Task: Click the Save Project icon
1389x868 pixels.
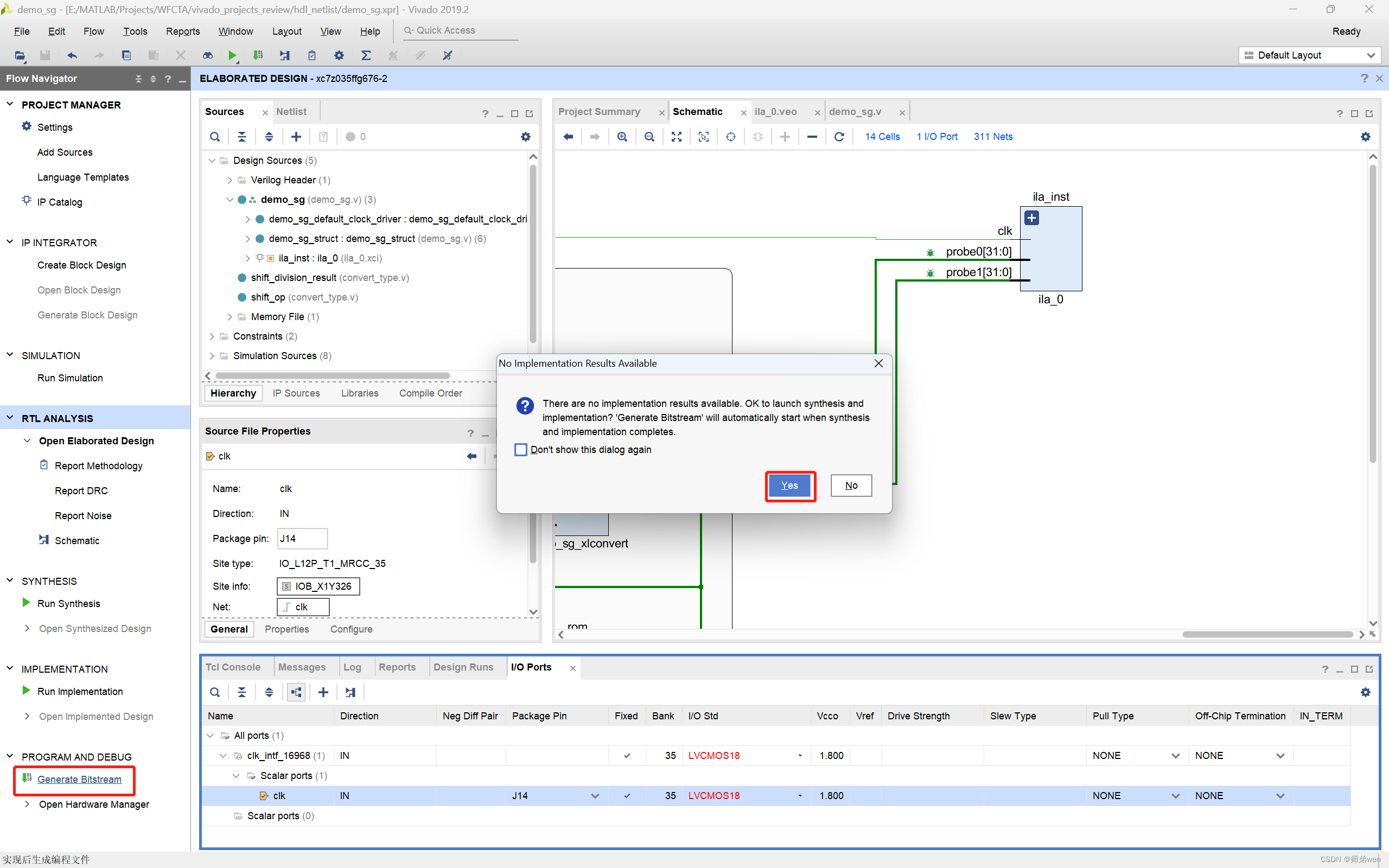Action: pyautogui.click(x=45, y=55)
